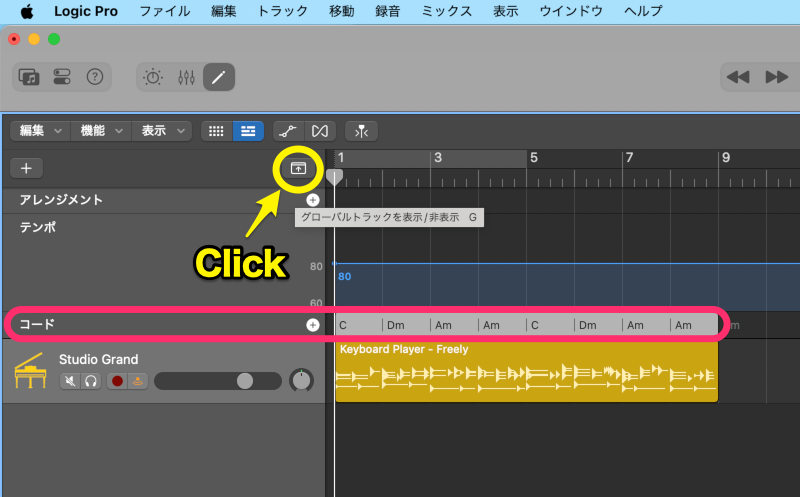This screenshot has width=800, height=497.
Task: Select the コード global track label
Action: pos(37,324)
